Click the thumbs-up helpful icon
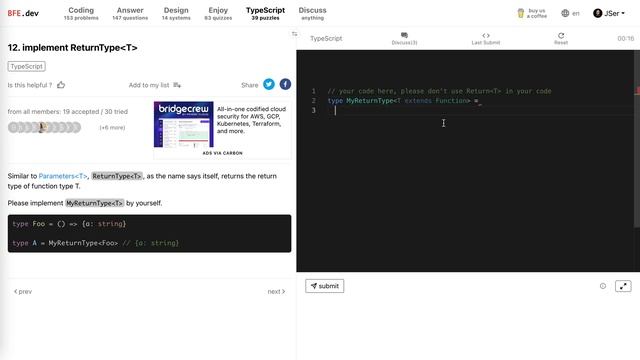640x360 pixels. point(61,85)
